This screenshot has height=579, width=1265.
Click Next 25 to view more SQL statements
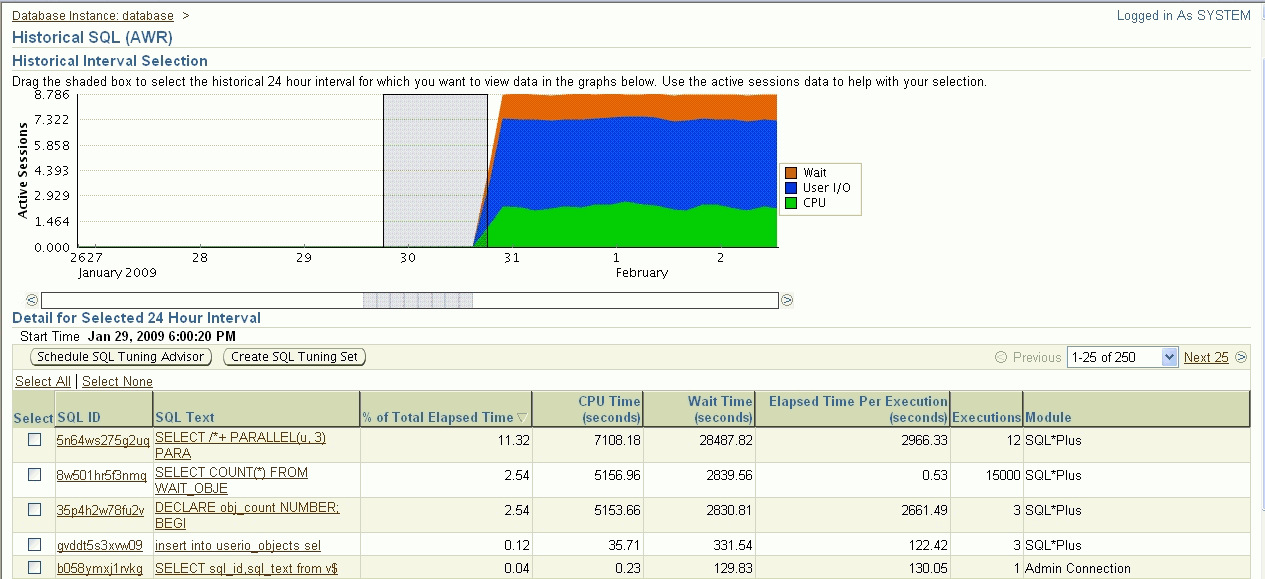coord(1206,357)
